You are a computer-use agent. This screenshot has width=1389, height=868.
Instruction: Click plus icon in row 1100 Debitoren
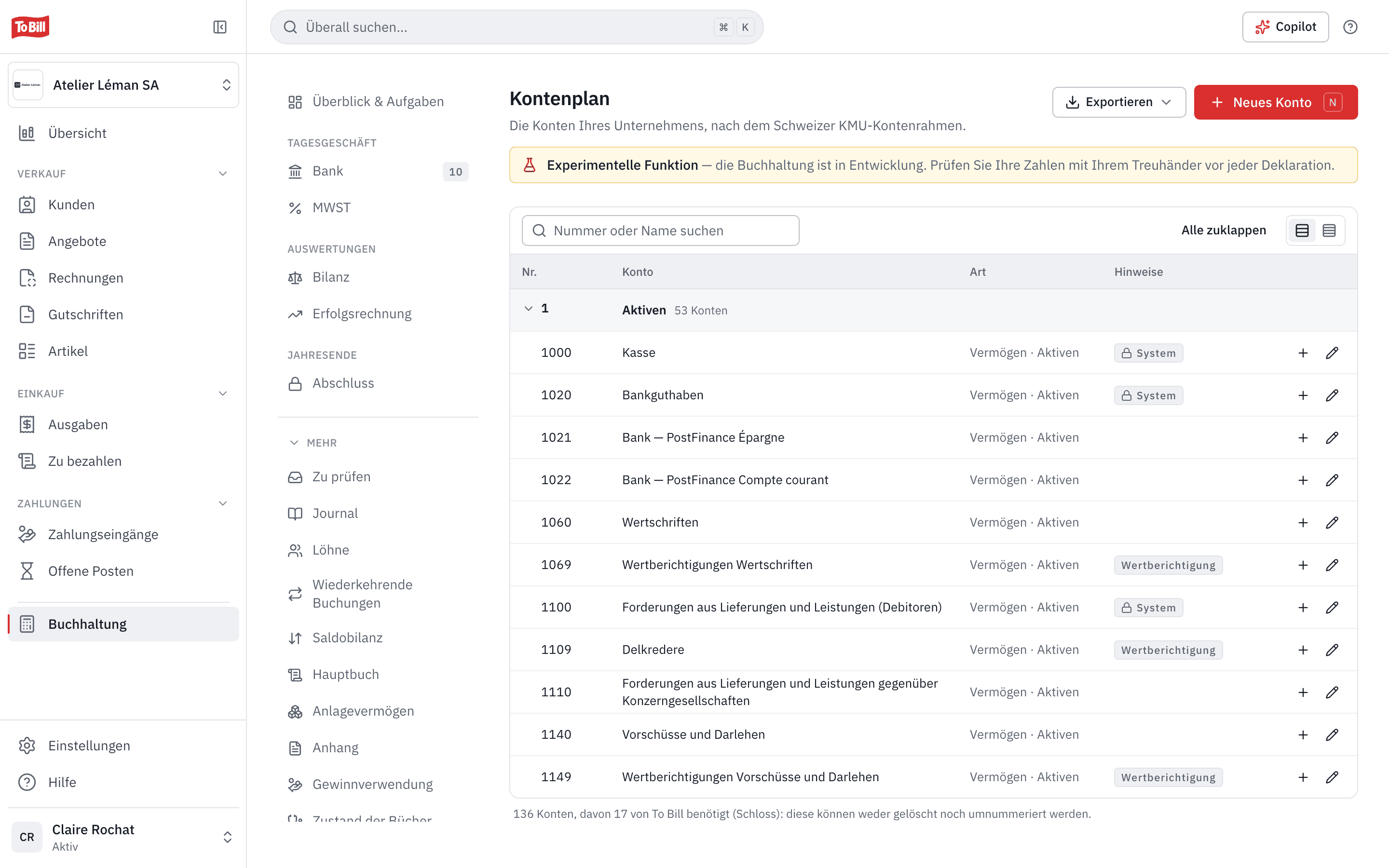(x=1303, y=608)
